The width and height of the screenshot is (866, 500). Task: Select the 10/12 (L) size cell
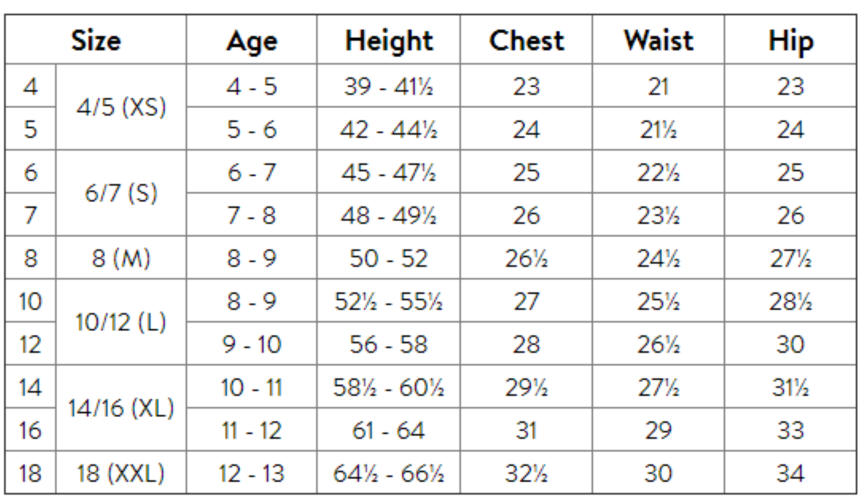pos(121,323)
